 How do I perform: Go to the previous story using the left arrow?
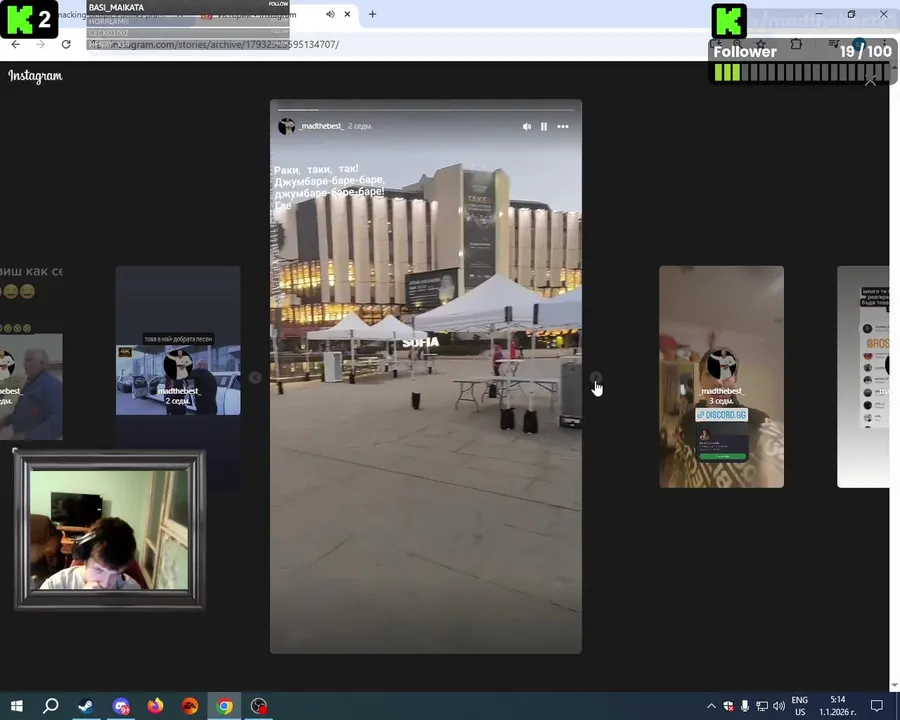coord(255,377)
